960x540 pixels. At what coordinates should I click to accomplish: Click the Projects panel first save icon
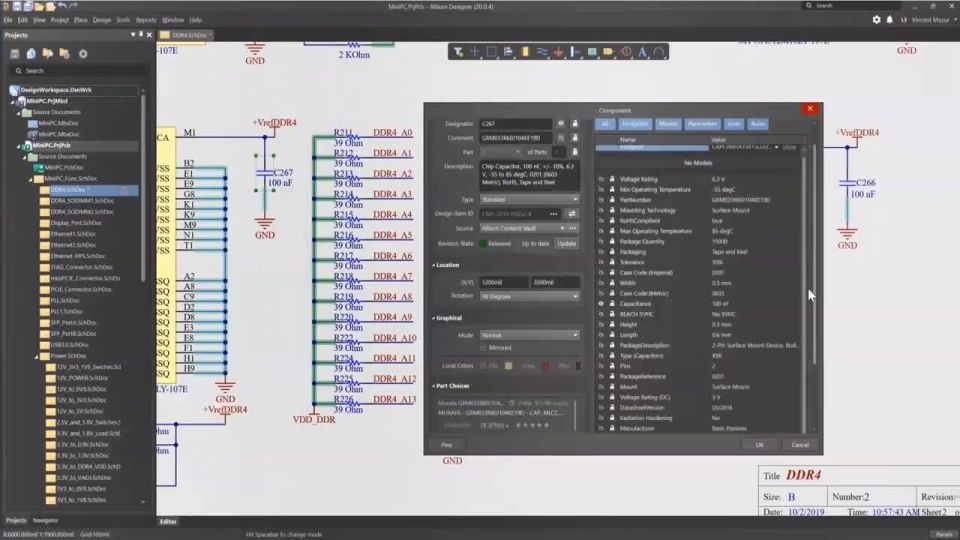(x=15, y=54)
